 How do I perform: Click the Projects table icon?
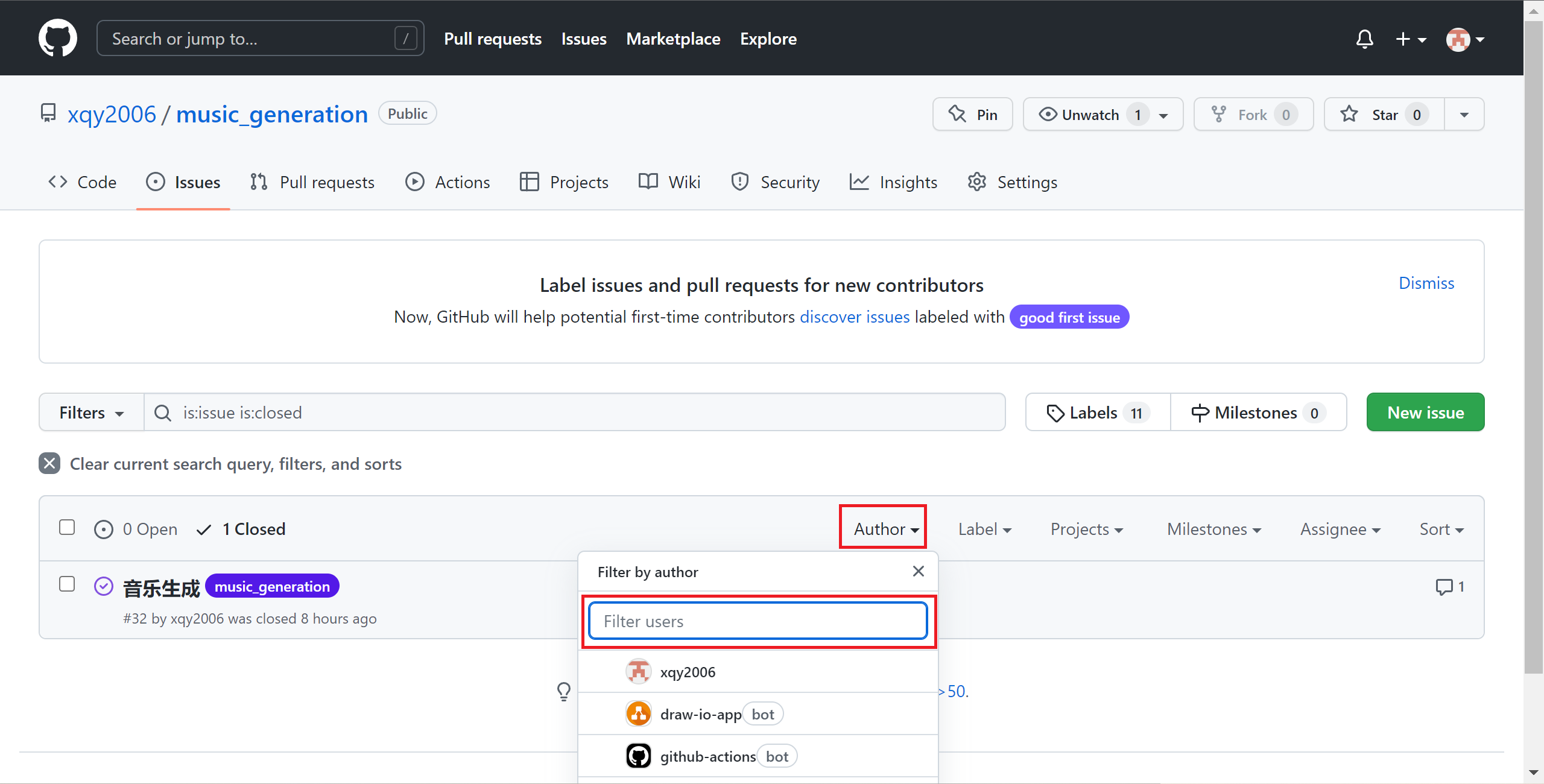[x=530, y=182]
